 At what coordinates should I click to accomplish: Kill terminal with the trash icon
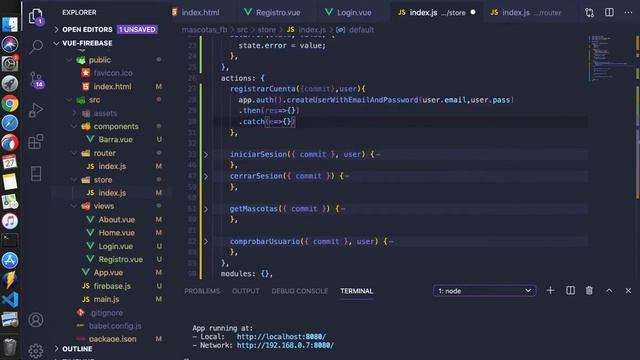click(x=589, y=291)
